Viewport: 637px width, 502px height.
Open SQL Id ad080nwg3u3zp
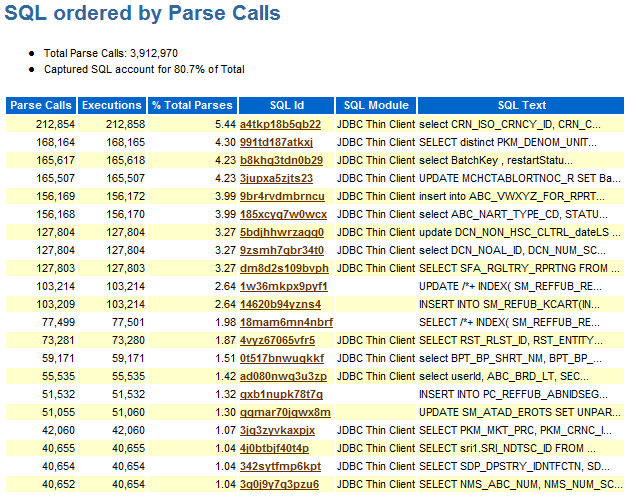click(x=283, y=376)
